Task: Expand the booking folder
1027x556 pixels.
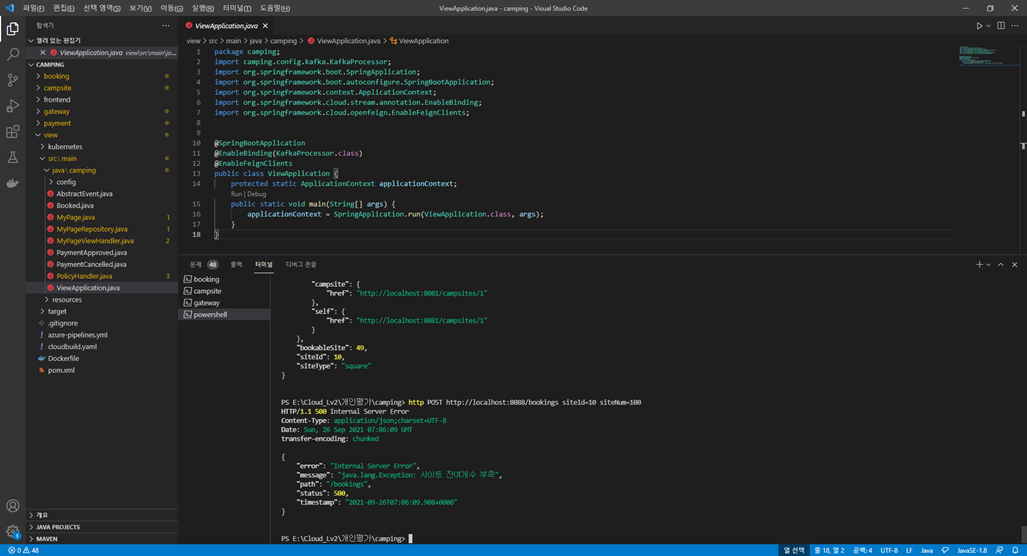Action: tap(56, 76)
